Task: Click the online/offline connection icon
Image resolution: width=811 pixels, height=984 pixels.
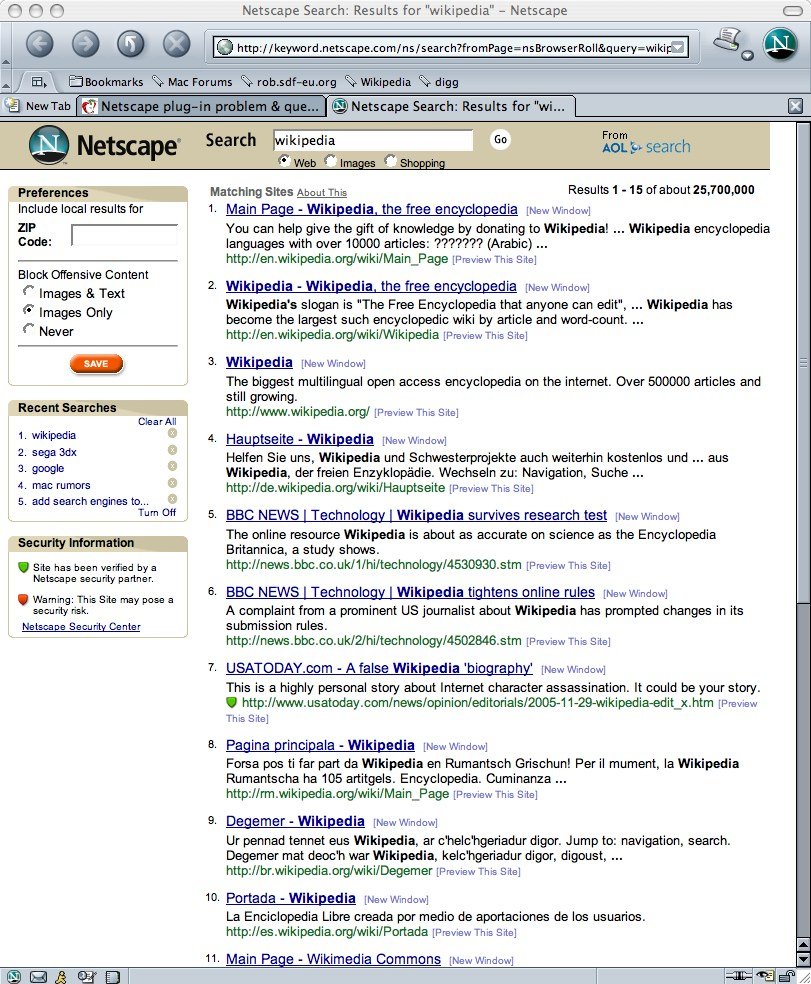Action: pyautogui.click(x=739, y=976)
